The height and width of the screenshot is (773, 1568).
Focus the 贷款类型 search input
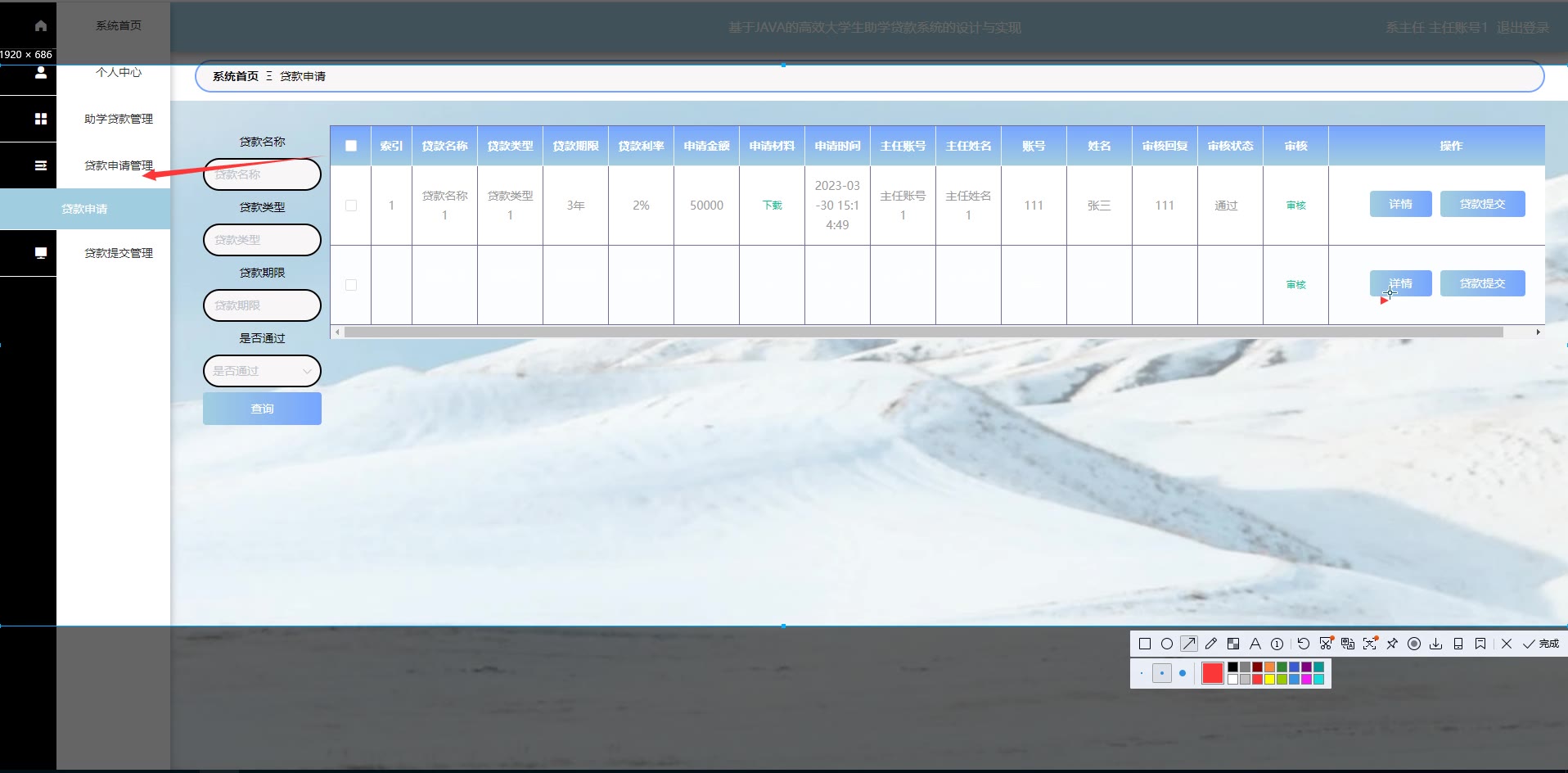pos(262,240)
